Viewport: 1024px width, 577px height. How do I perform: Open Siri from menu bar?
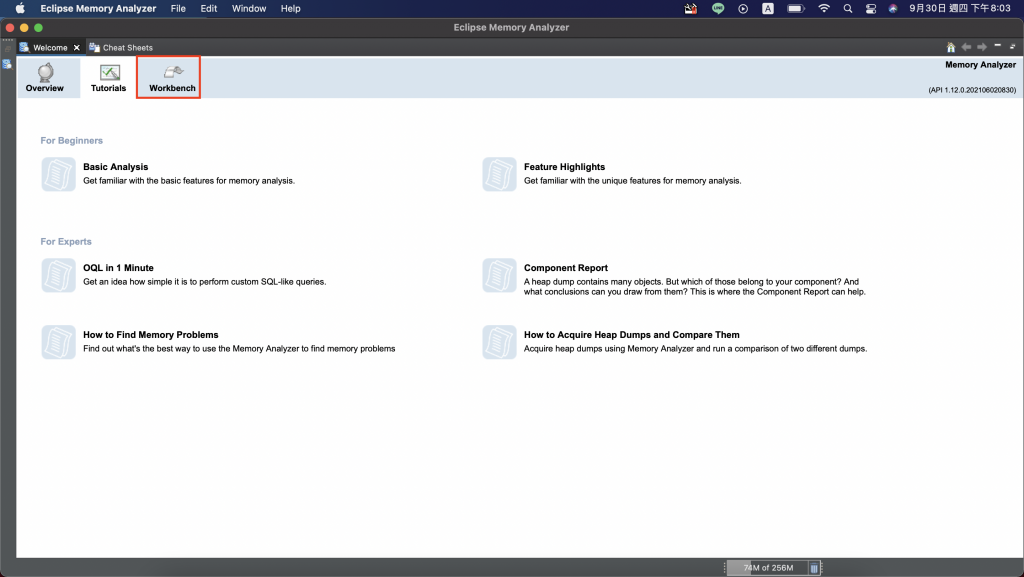893,8
